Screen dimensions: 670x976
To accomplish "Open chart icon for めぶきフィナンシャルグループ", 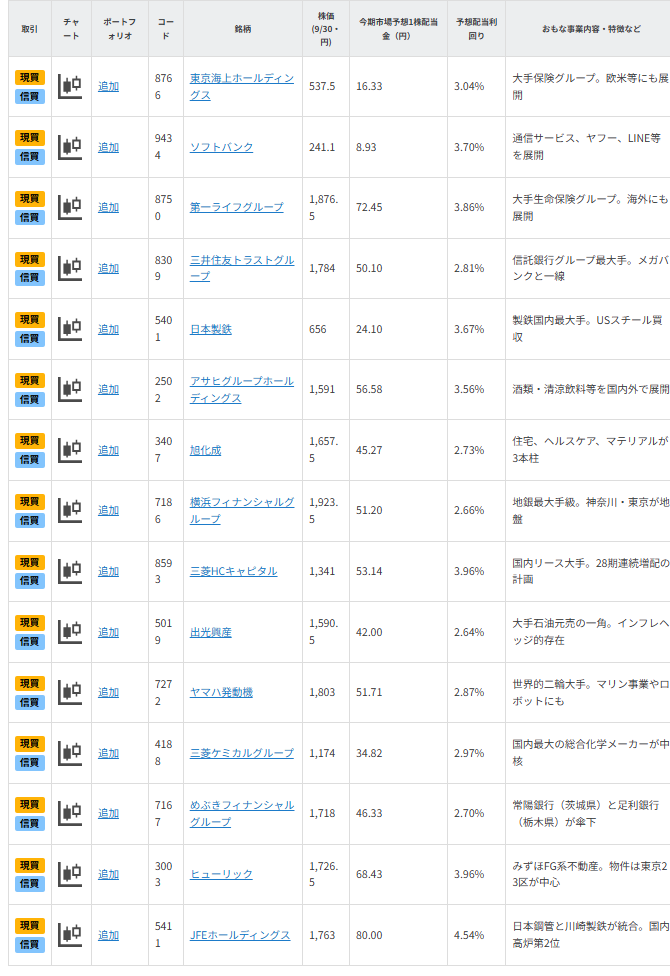I will click(70, 814).
